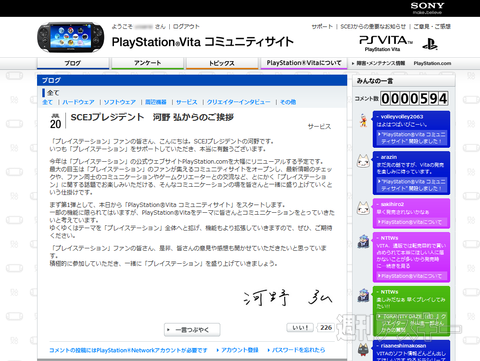Click the PS VITA logo
Screen dimensions: 480x361
[x=386, y=43]
